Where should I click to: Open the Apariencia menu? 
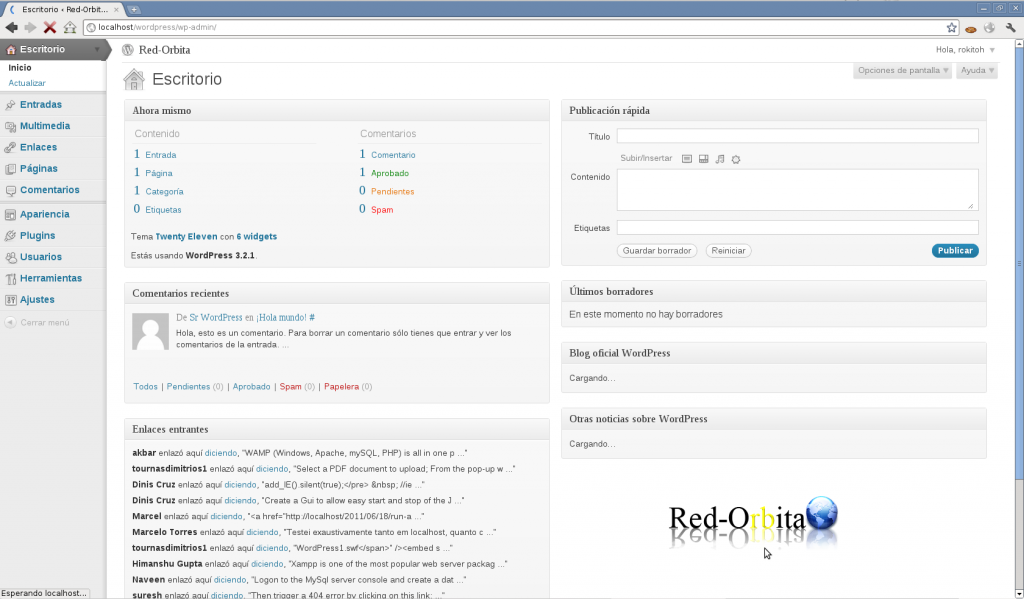pos(44,214)
